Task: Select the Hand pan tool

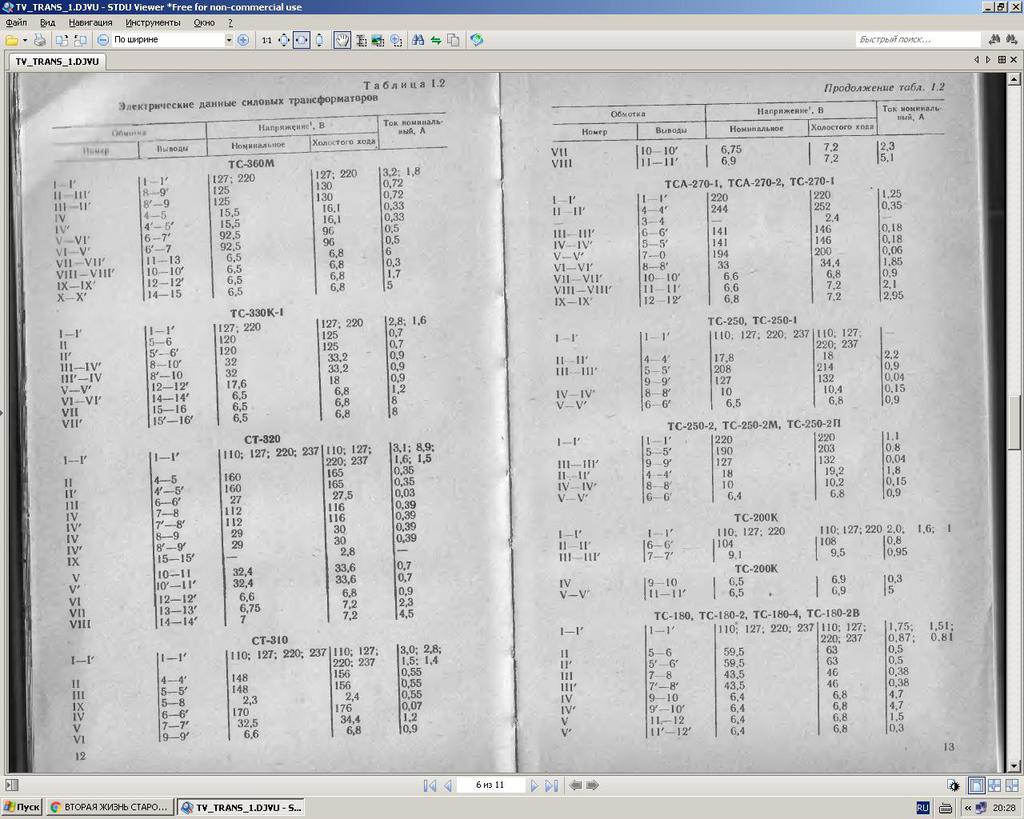Action: pos(341,40)
